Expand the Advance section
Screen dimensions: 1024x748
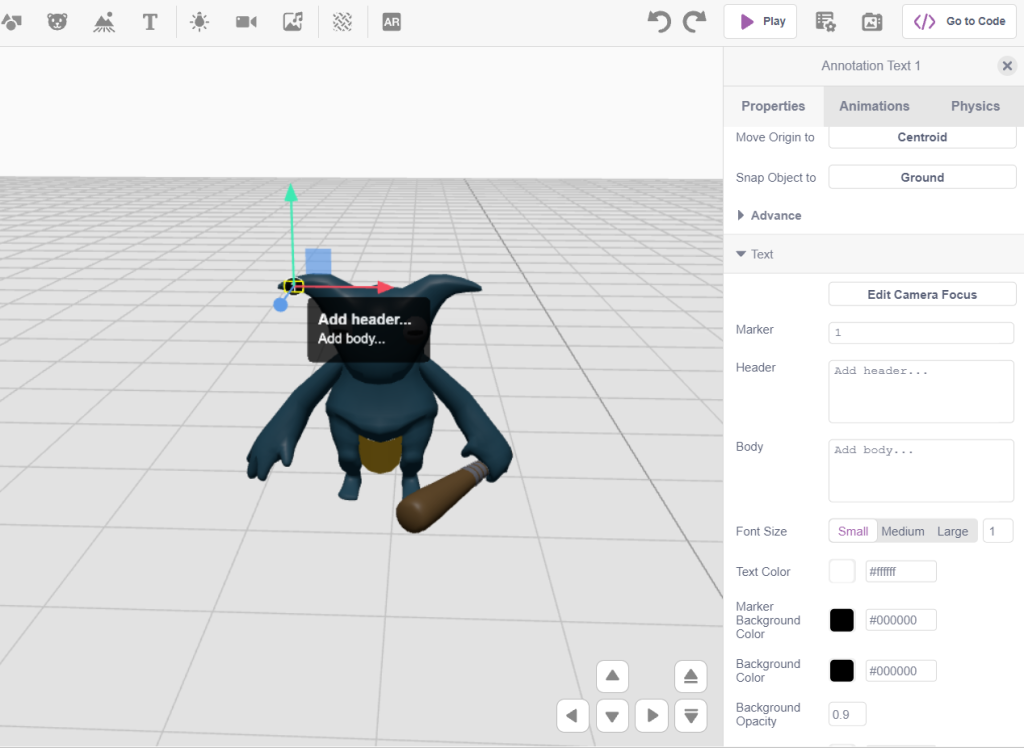(x=769, y=215)
